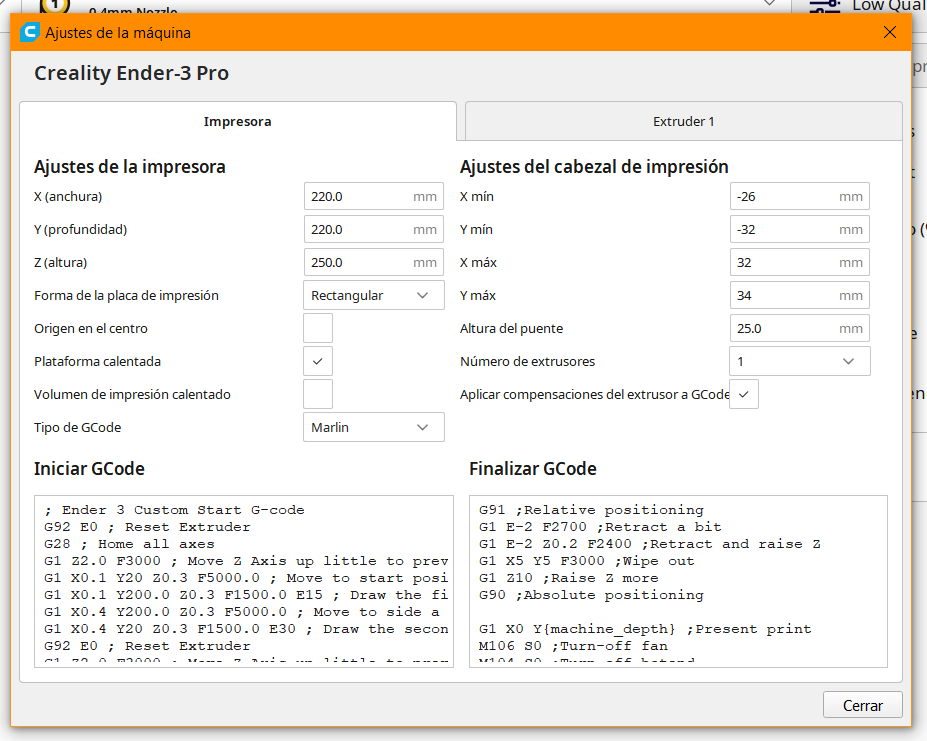927x741 pixels.
Task: Open the Forma de la placa dropdown
Action: click(374, 295)
